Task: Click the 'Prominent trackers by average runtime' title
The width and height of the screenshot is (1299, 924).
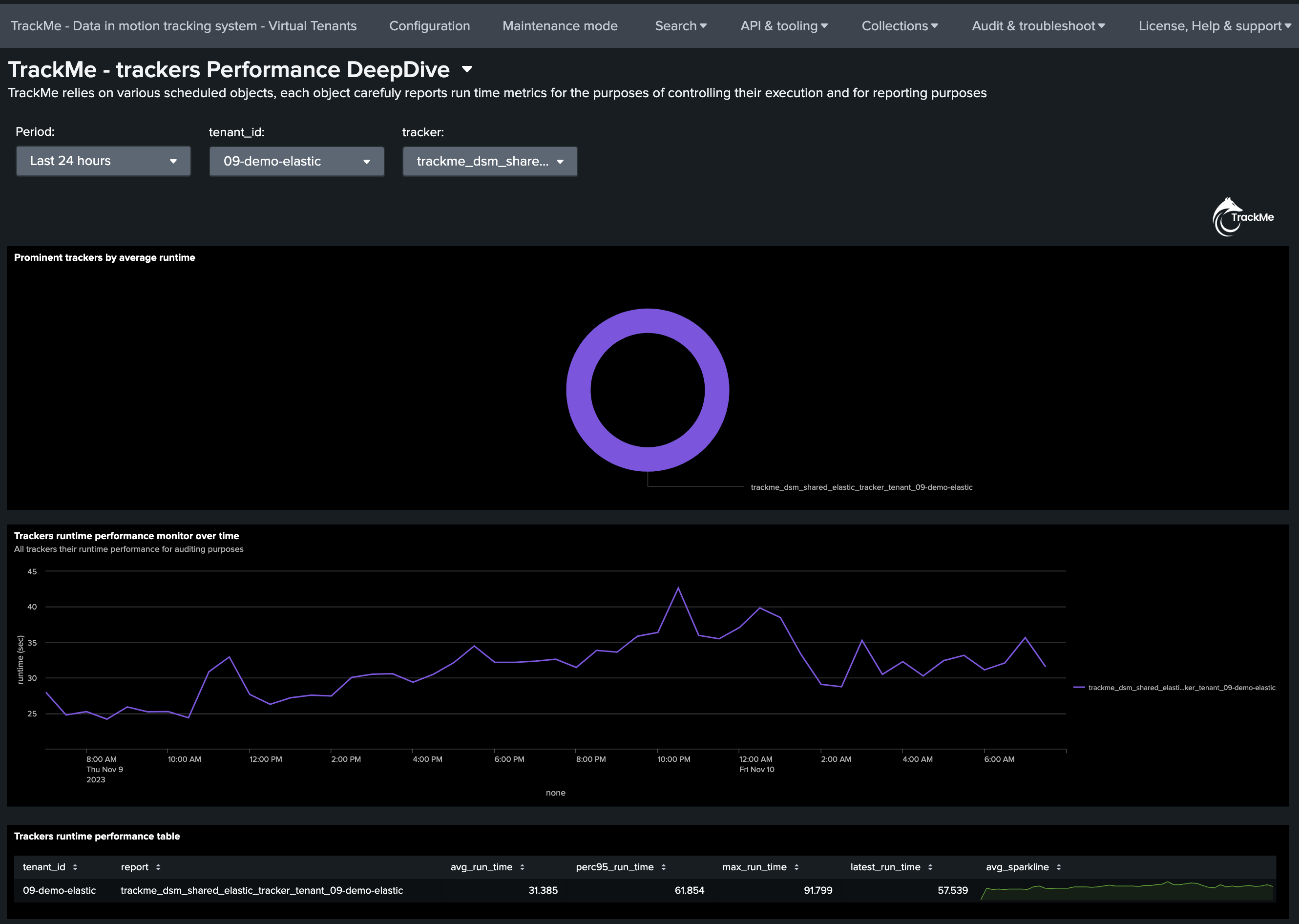Action: click(105, 258)
